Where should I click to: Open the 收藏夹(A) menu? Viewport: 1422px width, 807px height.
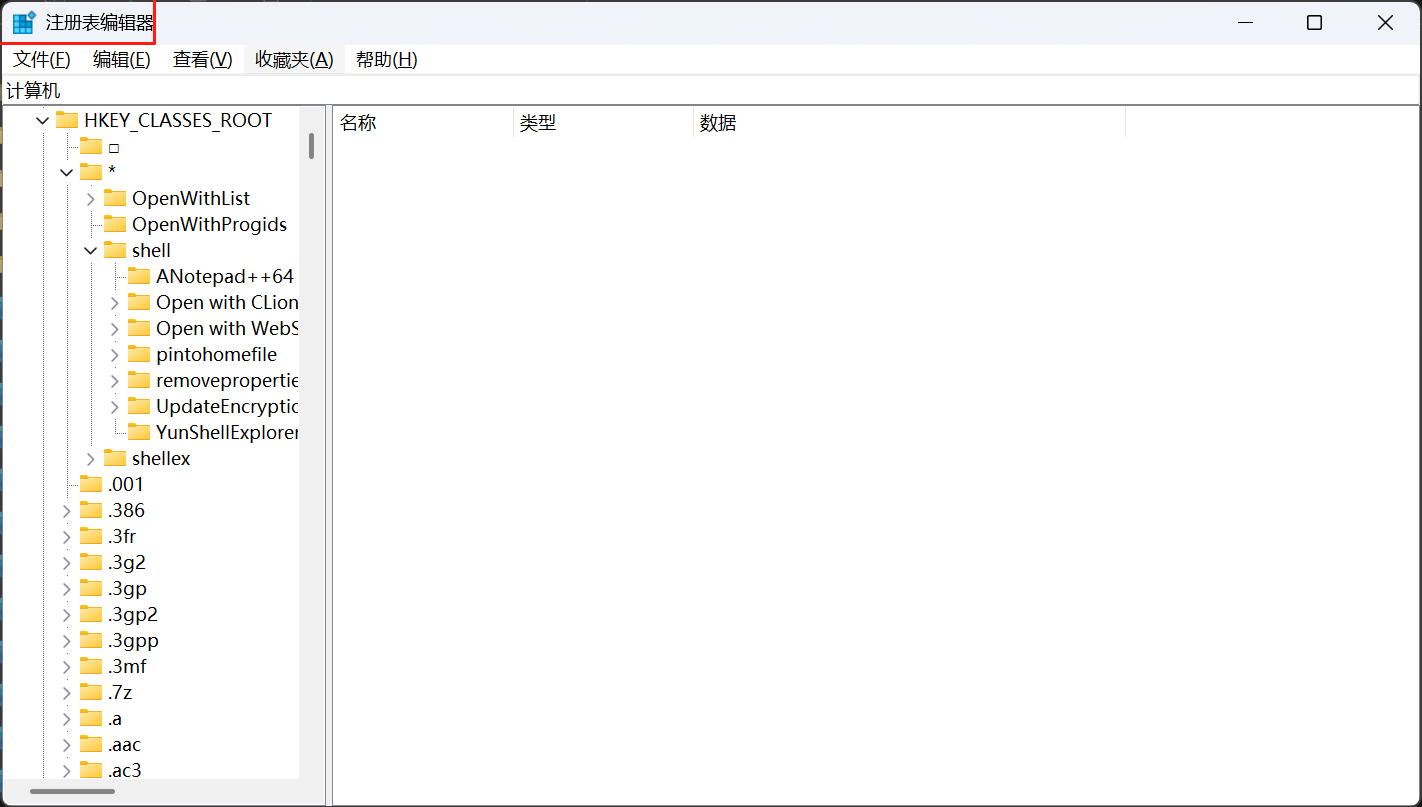294,60
